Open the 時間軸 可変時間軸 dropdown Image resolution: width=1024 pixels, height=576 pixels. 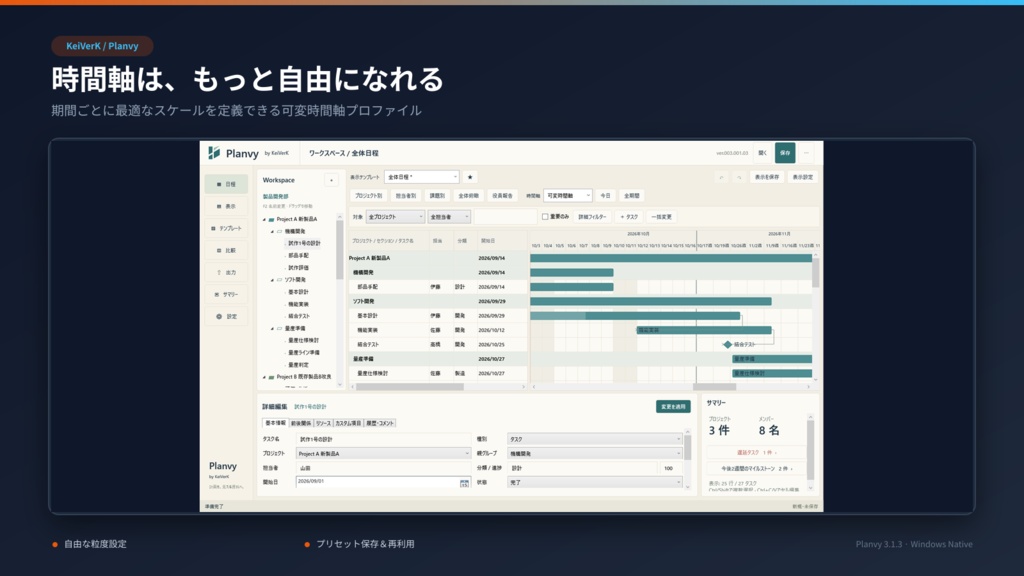[568, 195]
